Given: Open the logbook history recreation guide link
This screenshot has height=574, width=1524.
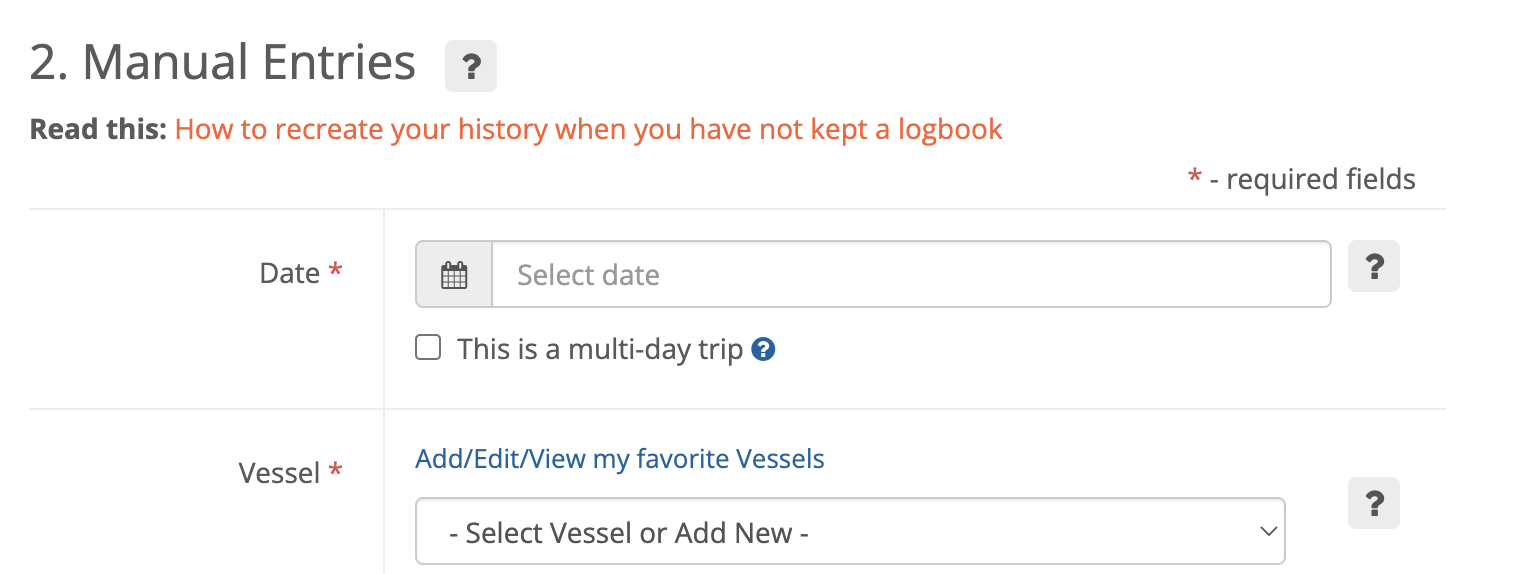Looking at the screenshot, I should [588, 130].
